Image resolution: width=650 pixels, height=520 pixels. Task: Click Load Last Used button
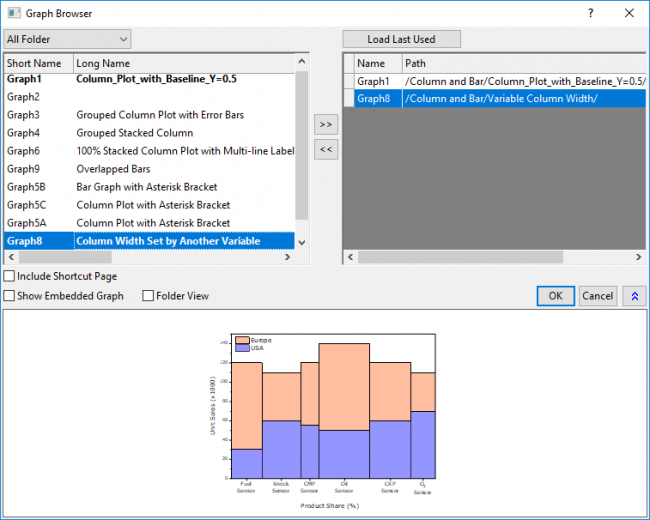pos(402,39)
